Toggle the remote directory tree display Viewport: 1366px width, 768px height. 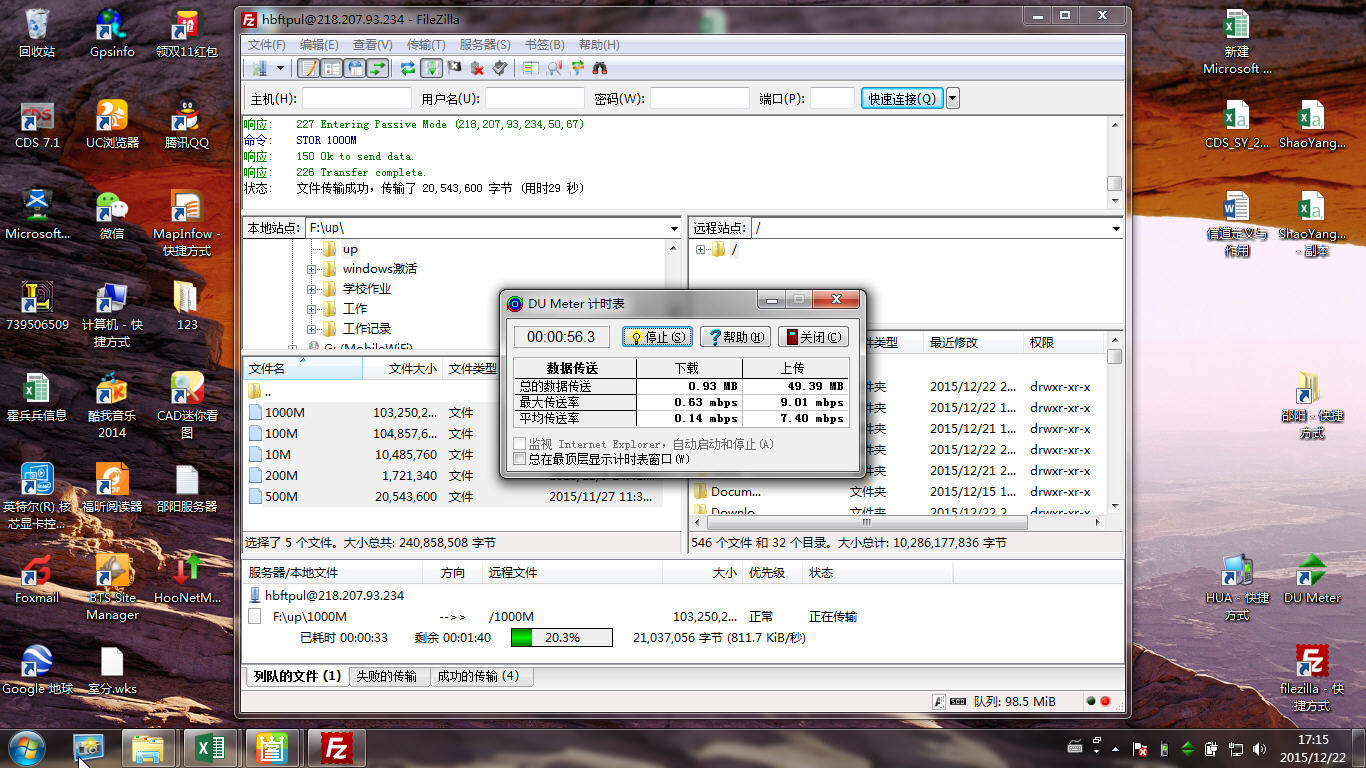point(355,68)
